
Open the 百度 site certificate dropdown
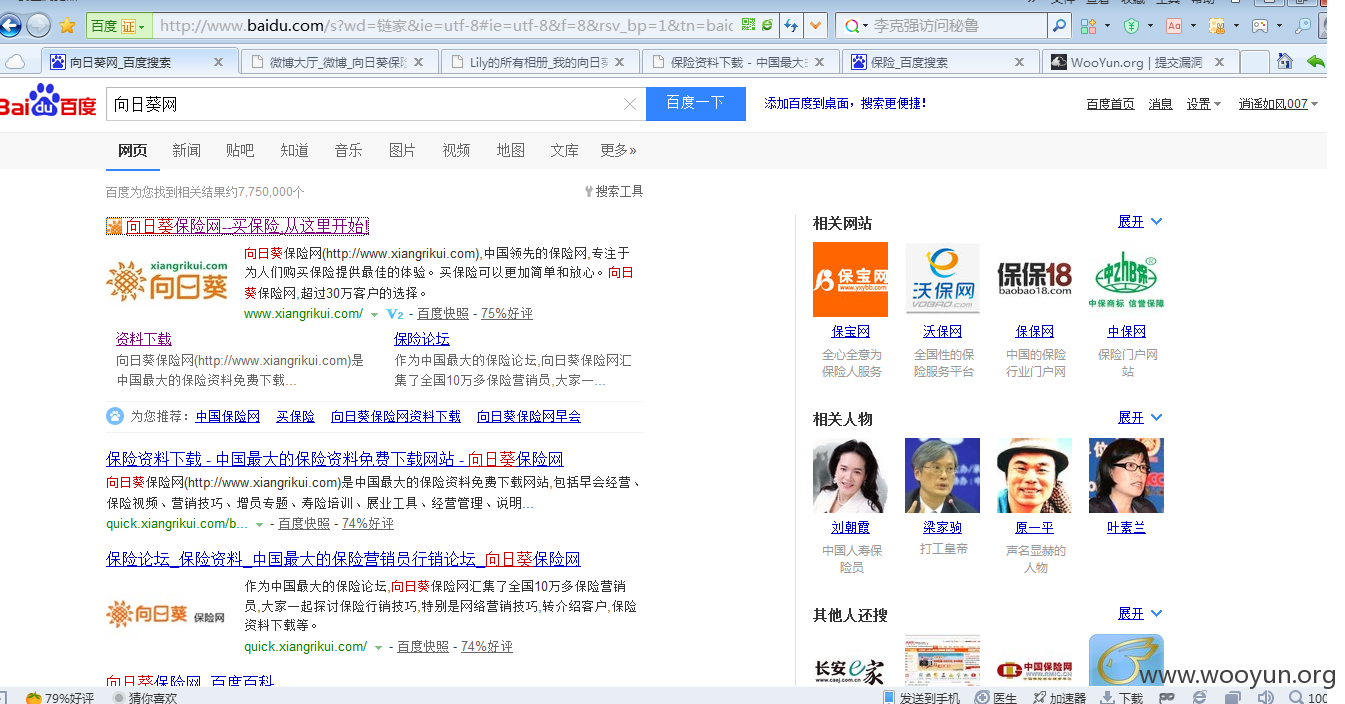[x=119, y=25]
